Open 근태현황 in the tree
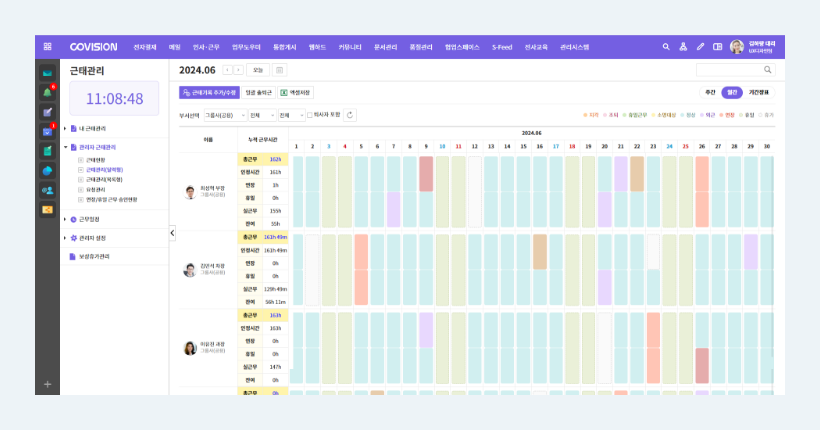The height and width of the screenshot is (430, 820). point(96,160)
